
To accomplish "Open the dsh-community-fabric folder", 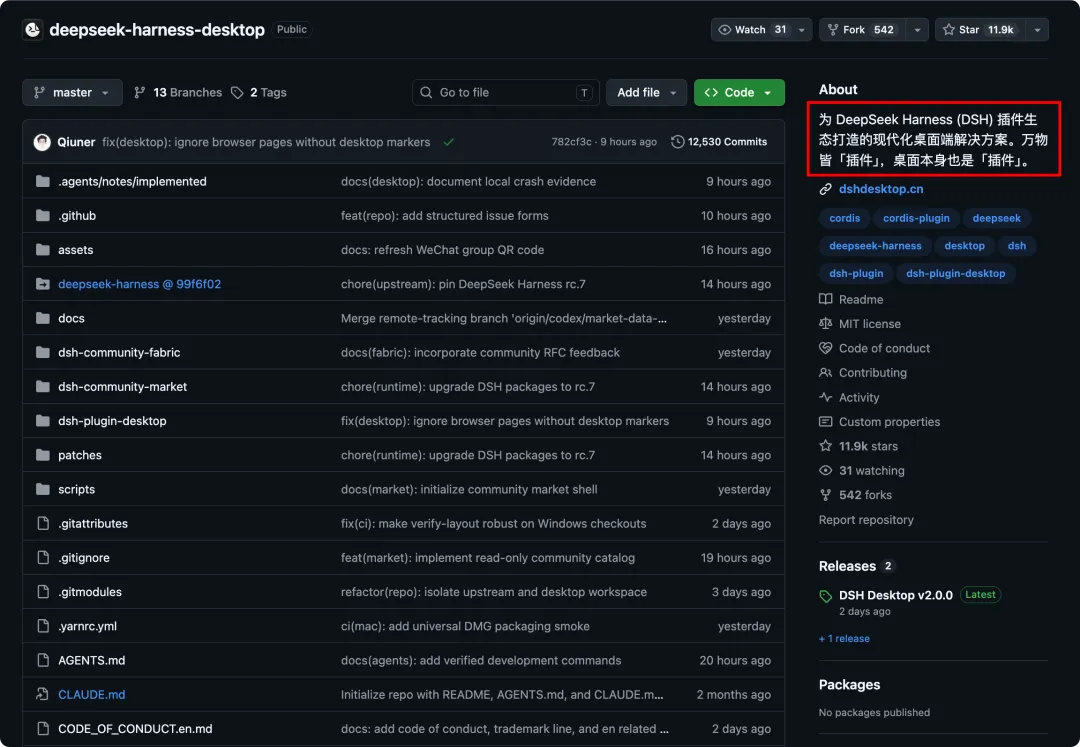I will (119, 353).
